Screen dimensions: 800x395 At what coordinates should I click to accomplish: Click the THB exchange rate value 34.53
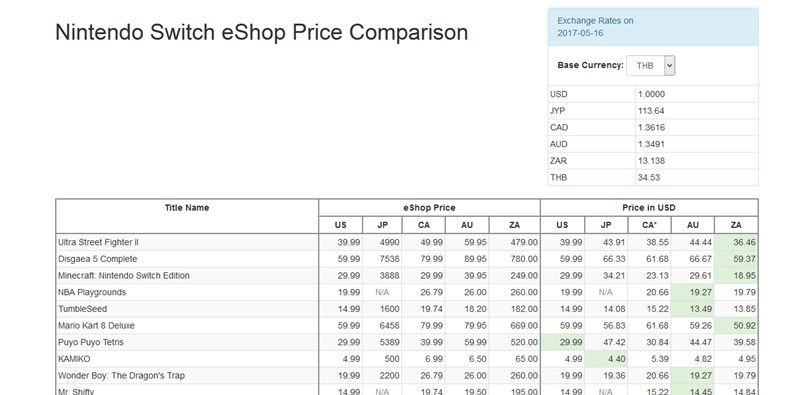pos(647,178)
